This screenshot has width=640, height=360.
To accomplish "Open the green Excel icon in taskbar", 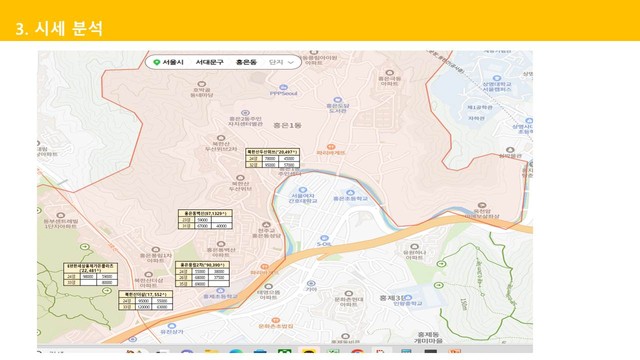I will click(x=284, y=352).
